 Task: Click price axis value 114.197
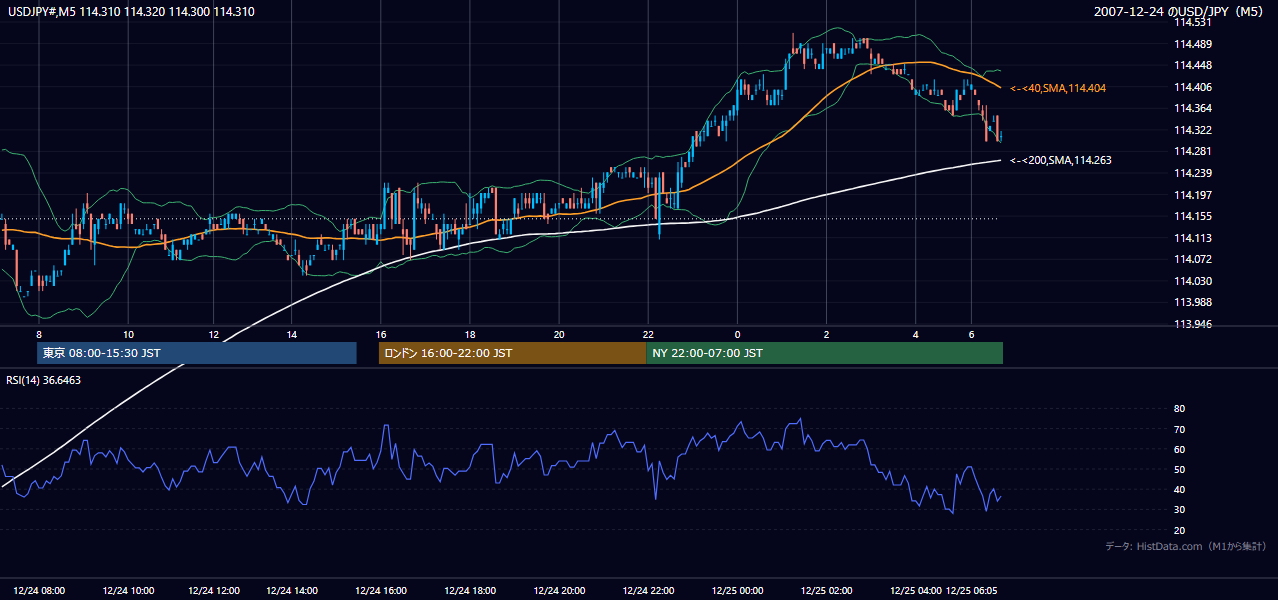1192,195
